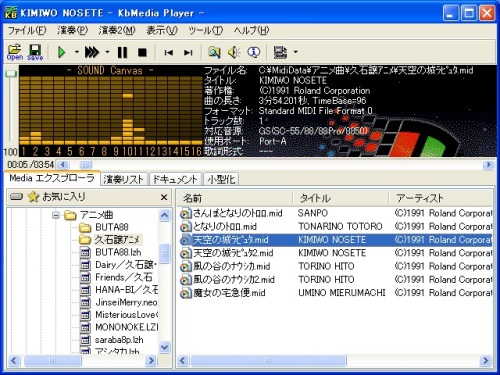500x375 pixels.
Task: Click the fast-forward triple arrow icon
Action: pyautogui.click(x=92, y=52)
